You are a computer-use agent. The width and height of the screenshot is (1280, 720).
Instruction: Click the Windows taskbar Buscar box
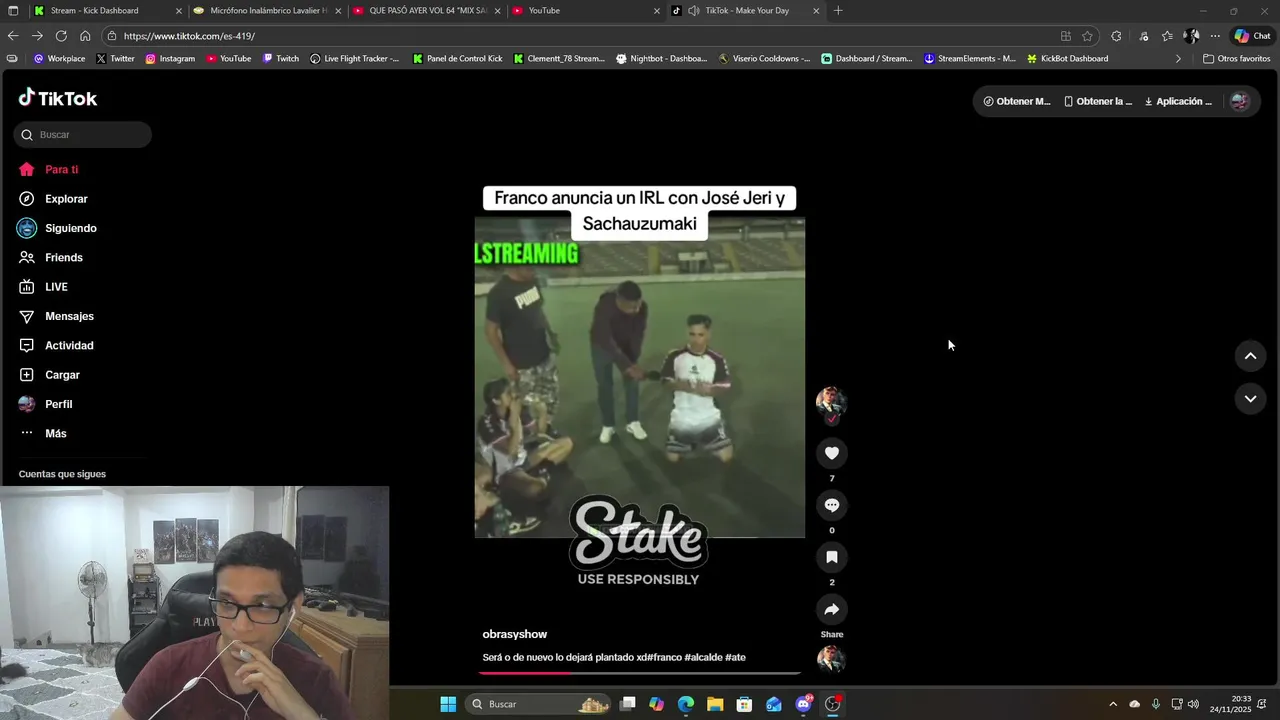[x=540, y=704]
